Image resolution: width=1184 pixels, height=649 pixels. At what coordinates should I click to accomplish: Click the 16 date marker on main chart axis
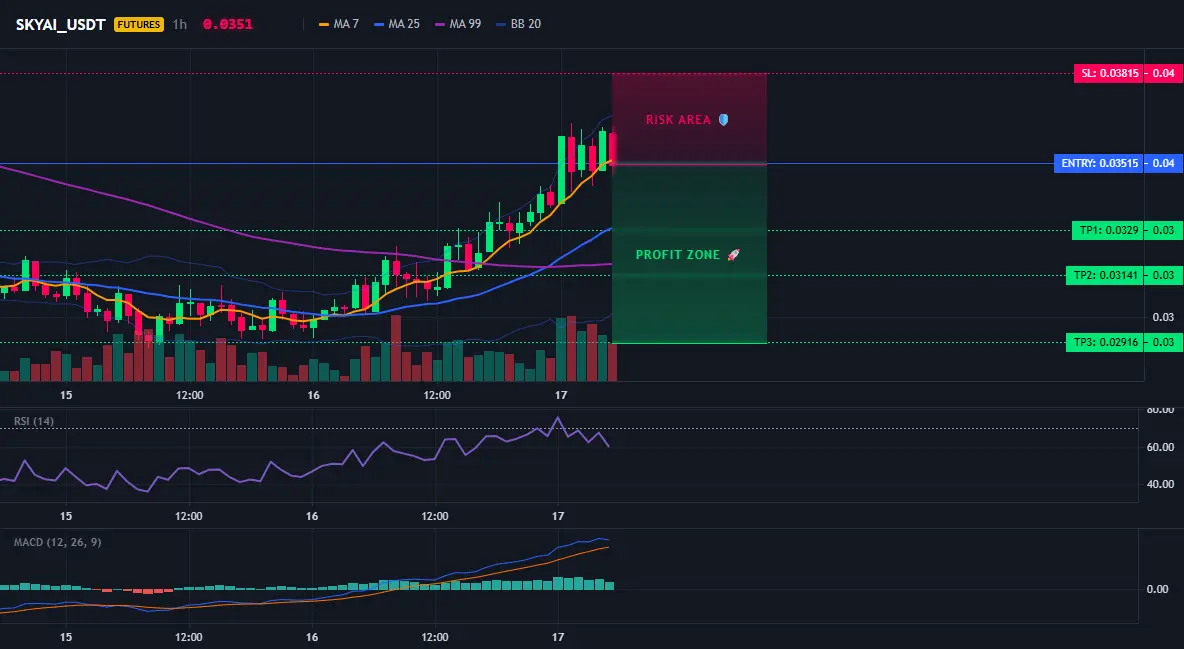pos(313,395)
